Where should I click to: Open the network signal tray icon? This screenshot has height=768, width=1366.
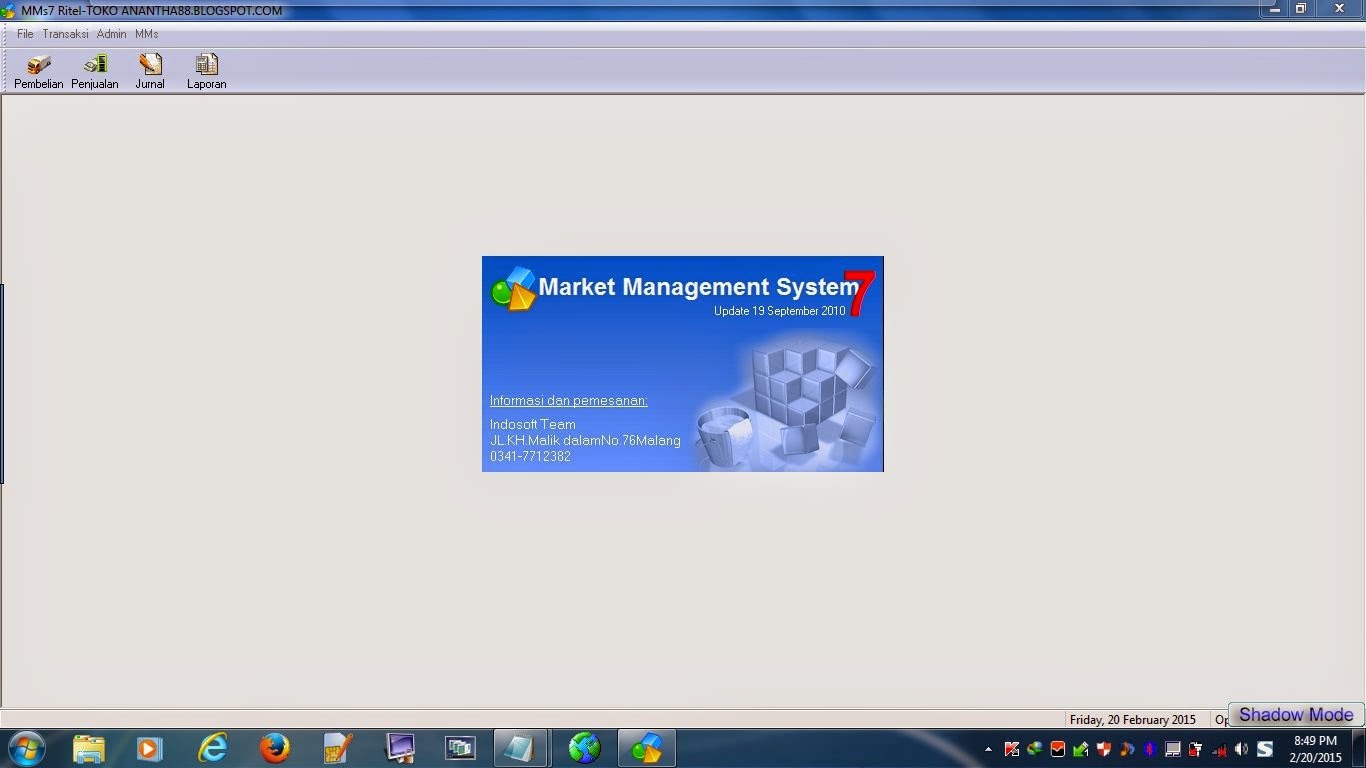[1219, 749]
